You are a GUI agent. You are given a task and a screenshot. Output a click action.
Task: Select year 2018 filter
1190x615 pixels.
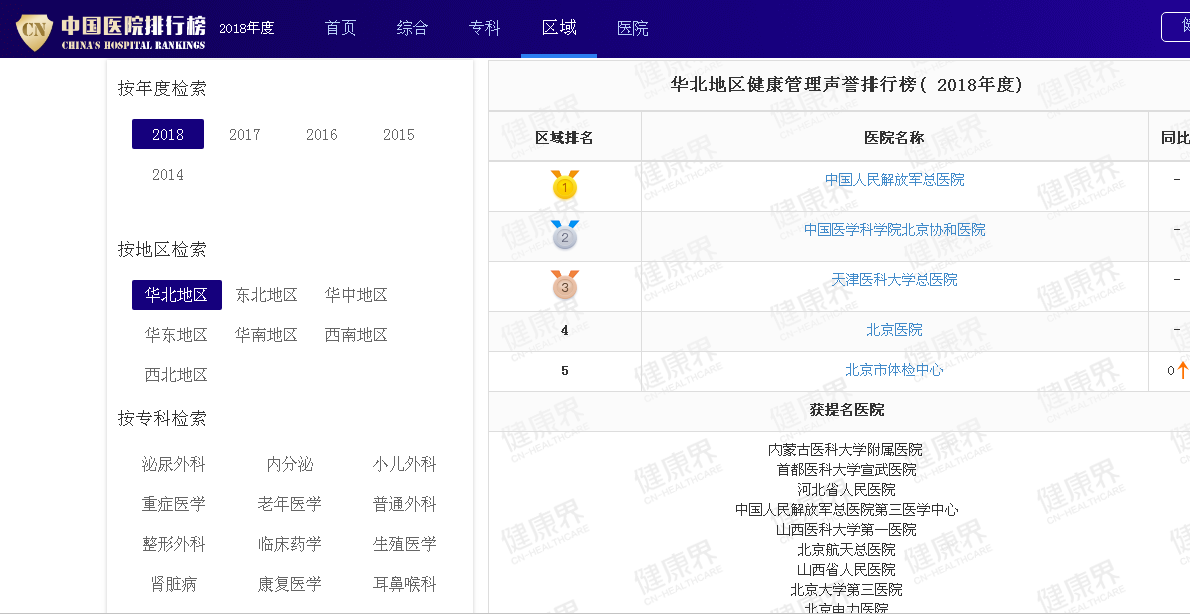tap(168, 134)
